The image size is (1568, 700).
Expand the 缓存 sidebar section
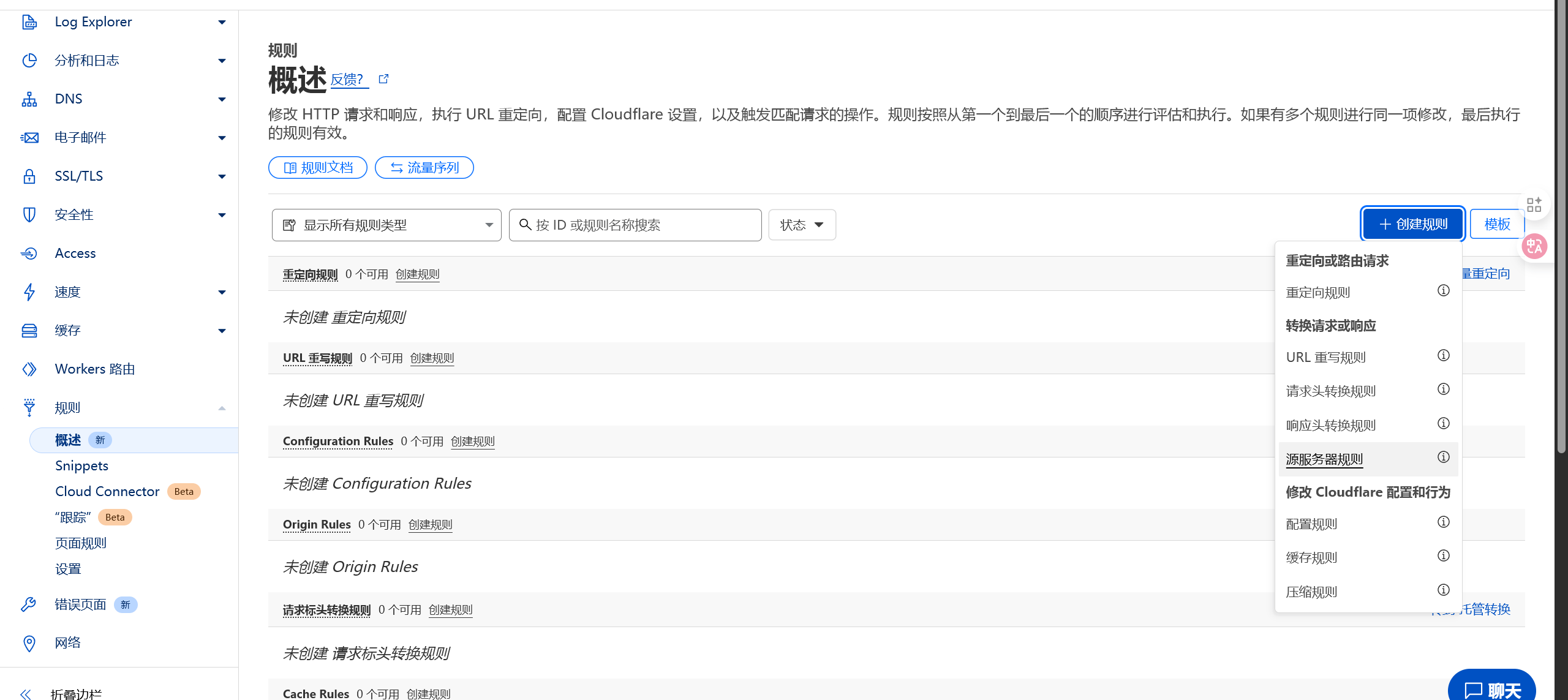[x=222, y=331]
